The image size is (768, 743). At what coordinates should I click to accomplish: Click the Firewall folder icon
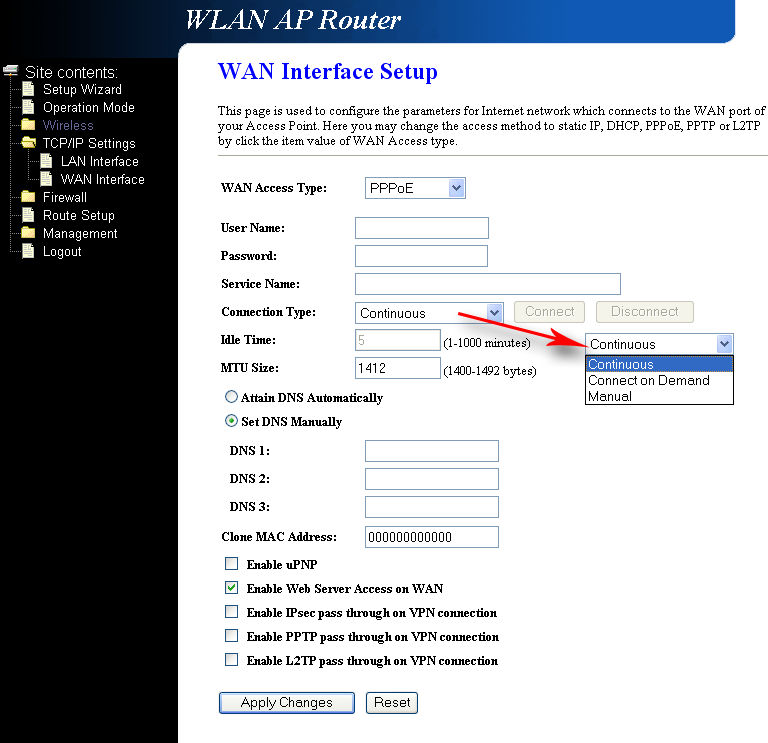click(x=28, y=197)
